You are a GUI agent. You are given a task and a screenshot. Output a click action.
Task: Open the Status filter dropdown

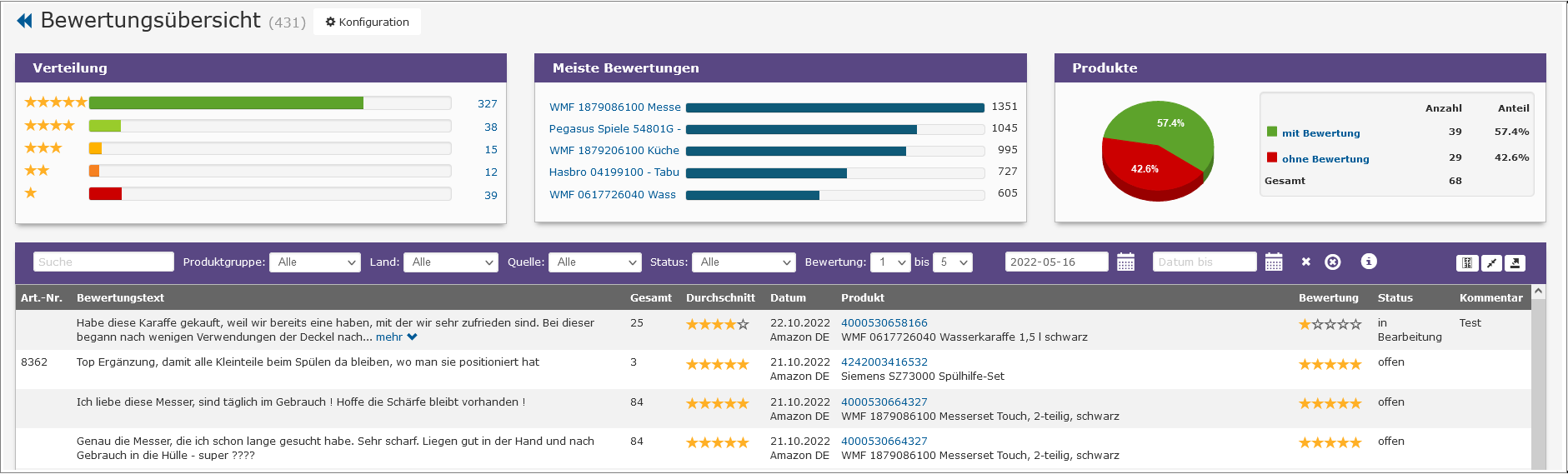pyautogui.click(x=743, y=262)
